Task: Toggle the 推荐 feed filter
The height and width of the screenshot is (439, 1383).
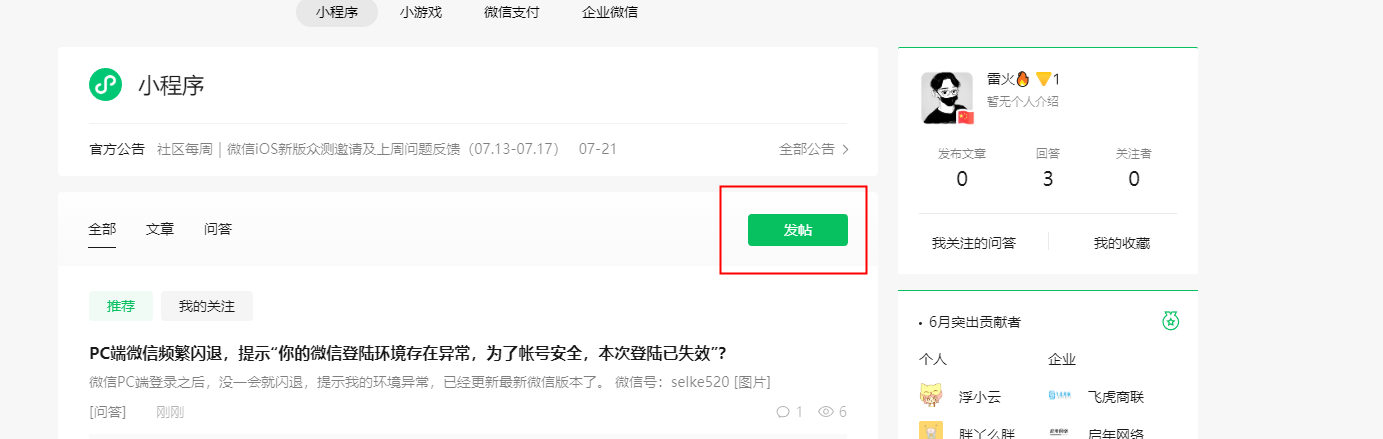Action: point(121,306)
